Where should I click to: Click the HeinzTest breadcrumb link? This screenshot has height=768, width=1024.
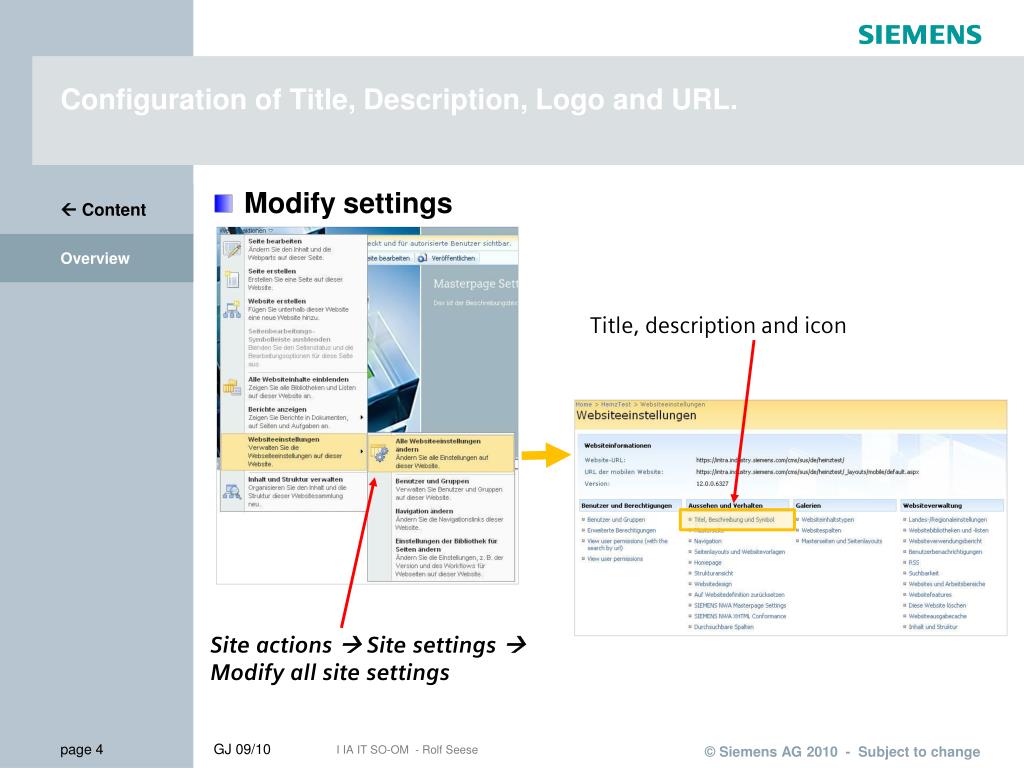(x=616, y=405)
